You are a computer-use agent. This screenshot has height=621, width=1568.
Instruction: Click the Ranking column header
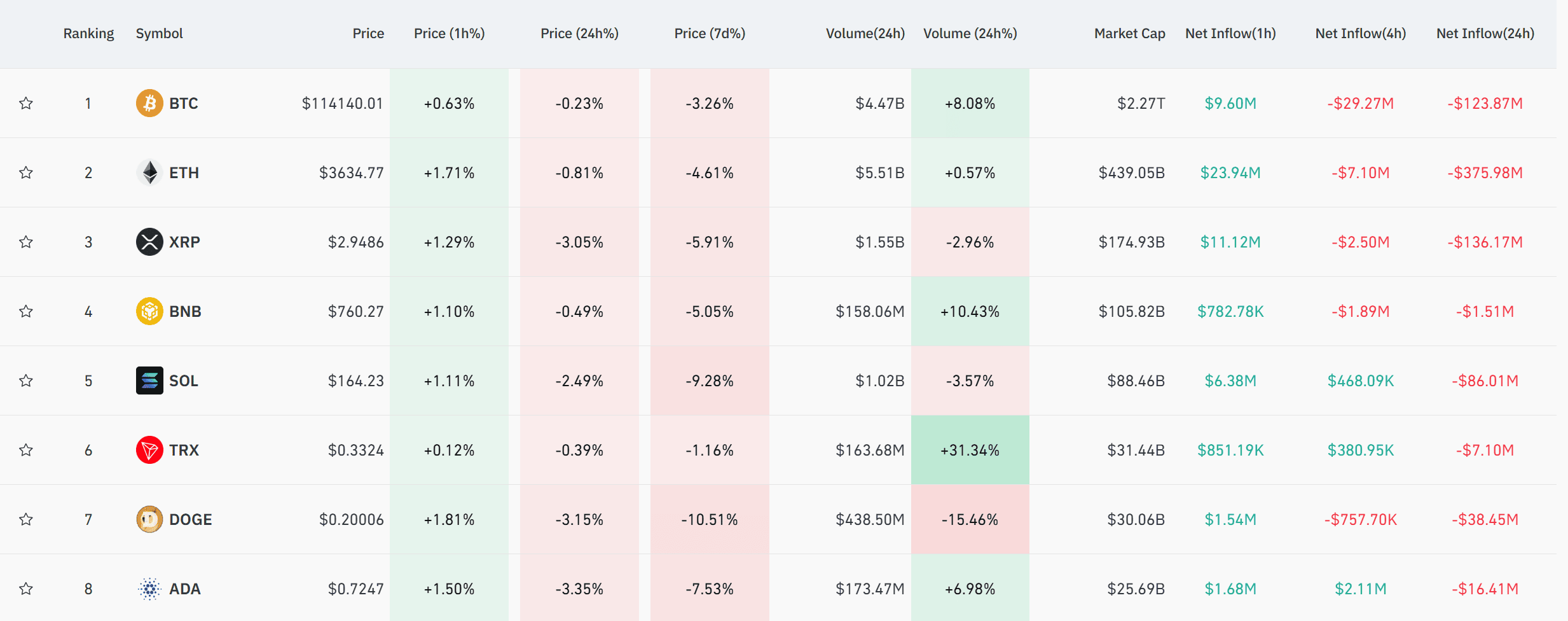click(88, 34)
